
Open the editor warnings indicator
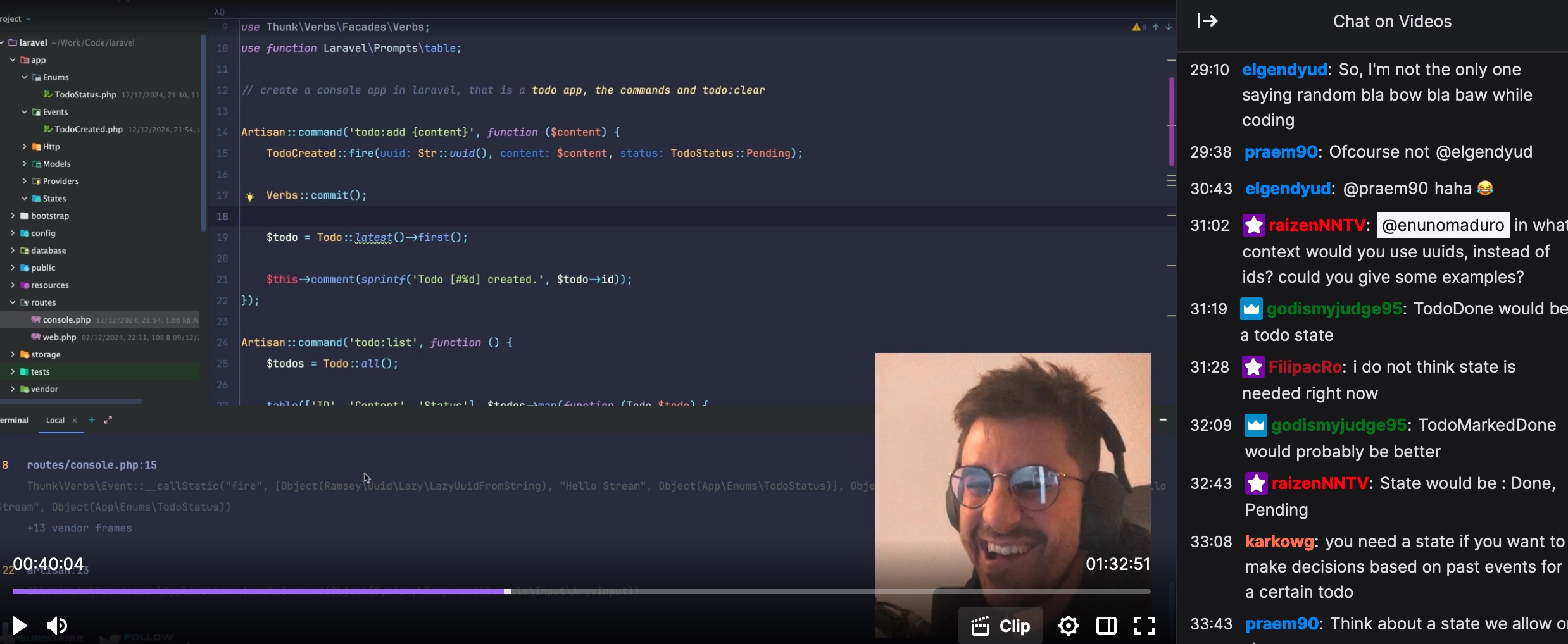pos(1139,27)
